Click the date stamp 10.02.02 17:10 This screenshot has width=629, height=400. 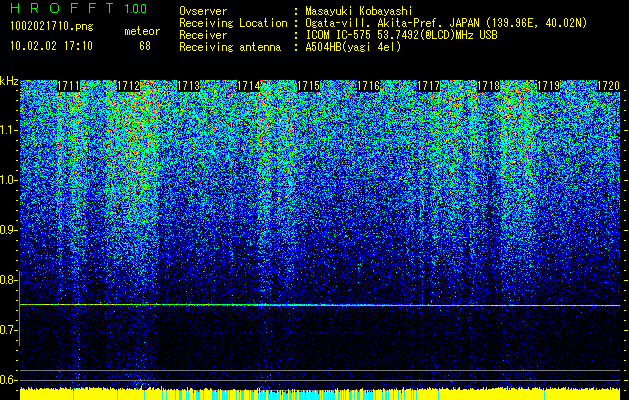coord(51,46)
